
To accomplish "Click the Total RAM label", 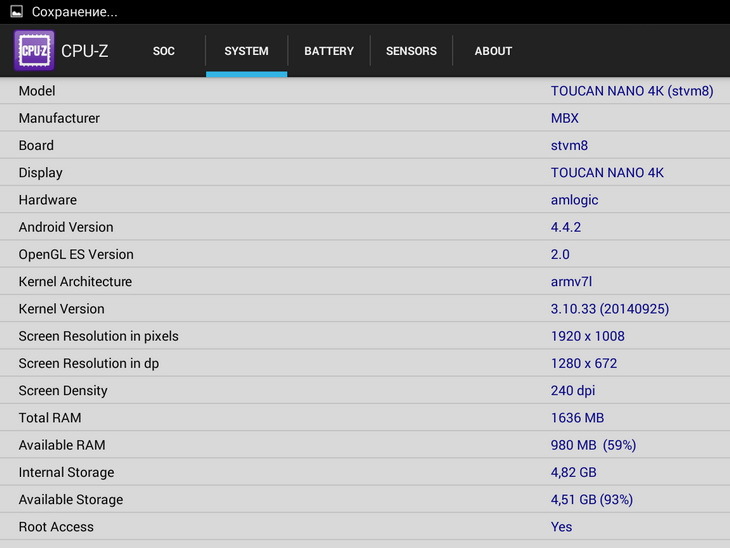I will tap(50, 418).
